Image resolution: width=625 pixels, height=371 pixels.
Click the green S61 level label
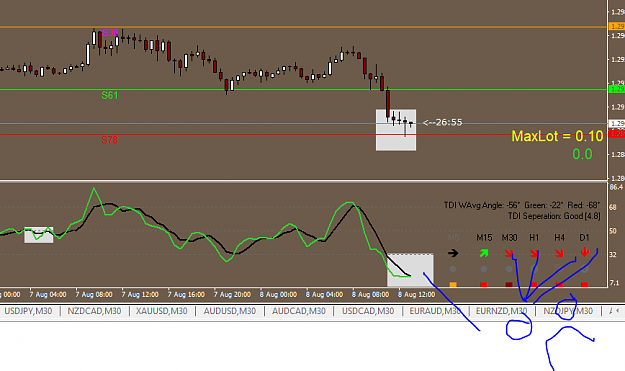[110, 95]
